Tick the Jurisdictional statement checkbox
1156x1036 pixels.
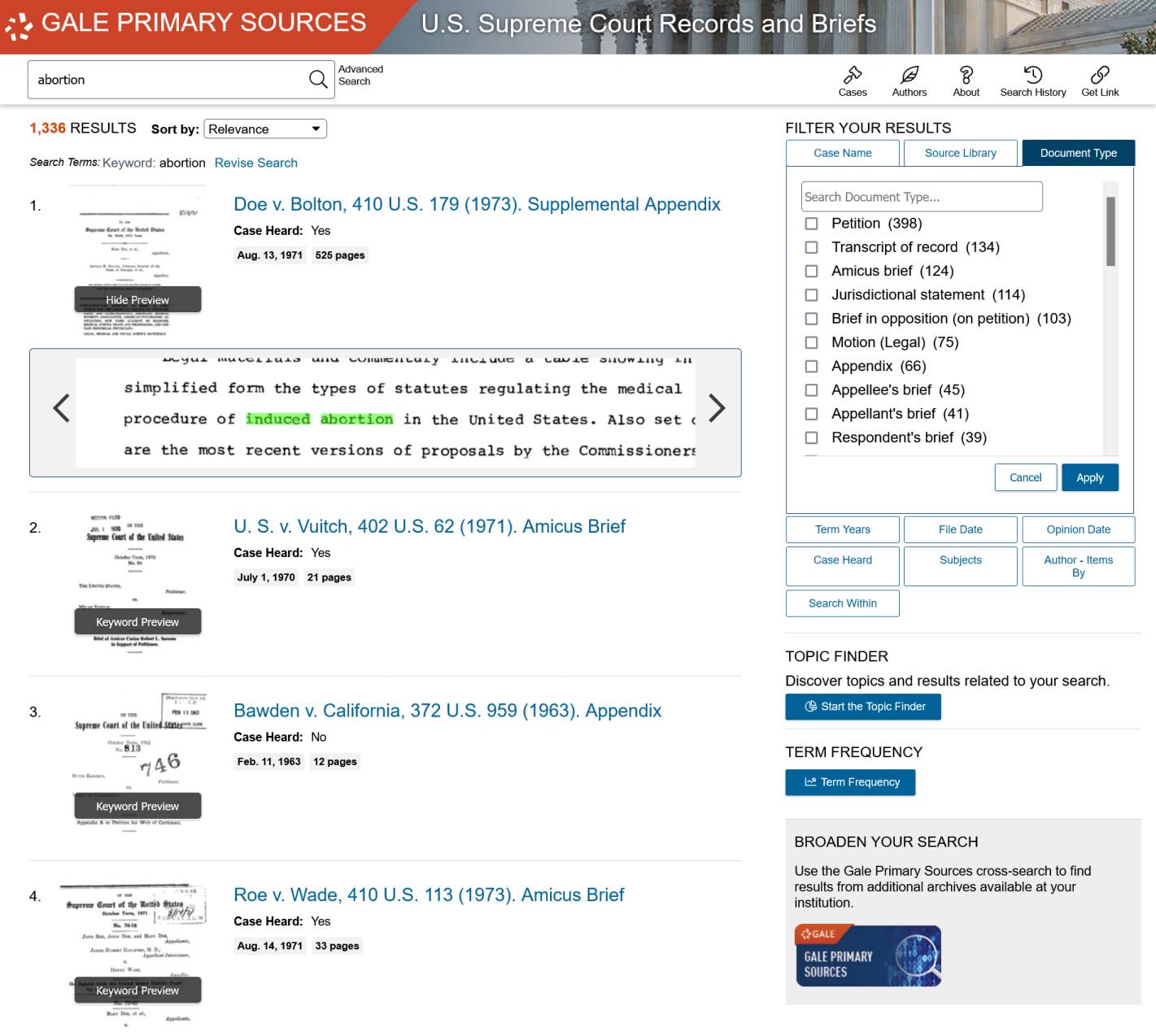coord(811,294)
